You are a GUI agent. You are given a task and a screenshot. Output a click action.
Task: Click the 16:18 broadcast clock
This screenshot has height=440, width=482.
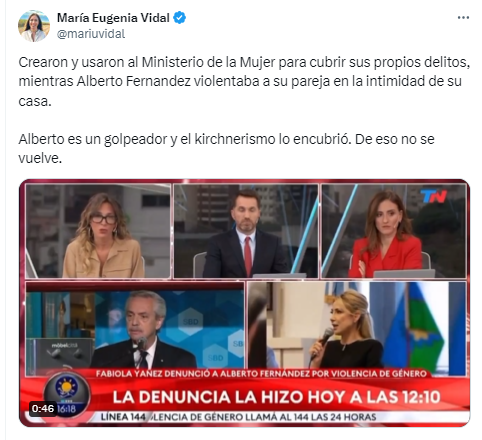[x=67, y=409]
